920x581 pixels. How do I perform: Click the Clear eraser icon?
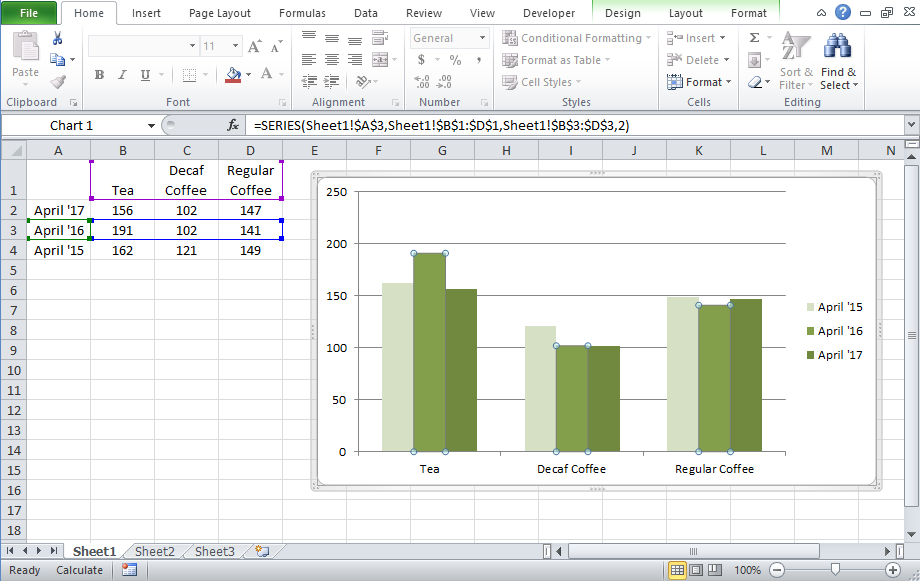click(x=755, y=82)
